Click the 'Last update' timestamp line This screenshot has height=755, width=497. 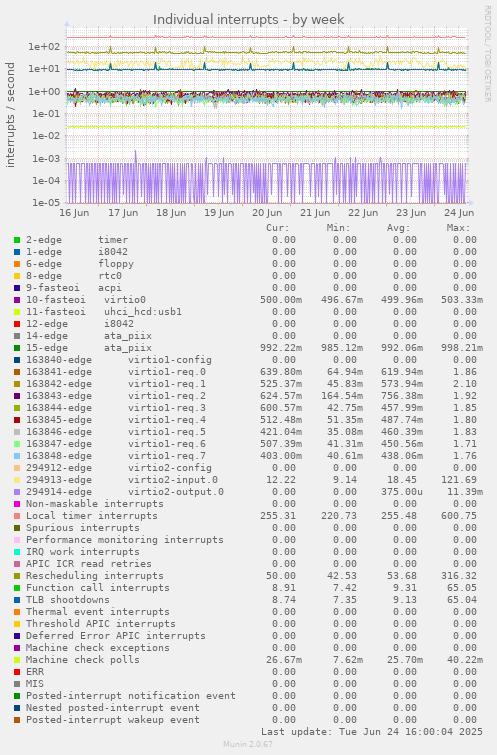[x=372, y=732]
